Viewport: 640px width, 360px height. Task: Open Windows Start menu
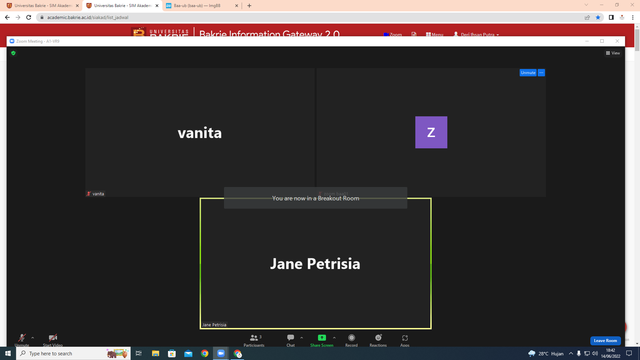point(8,353)
